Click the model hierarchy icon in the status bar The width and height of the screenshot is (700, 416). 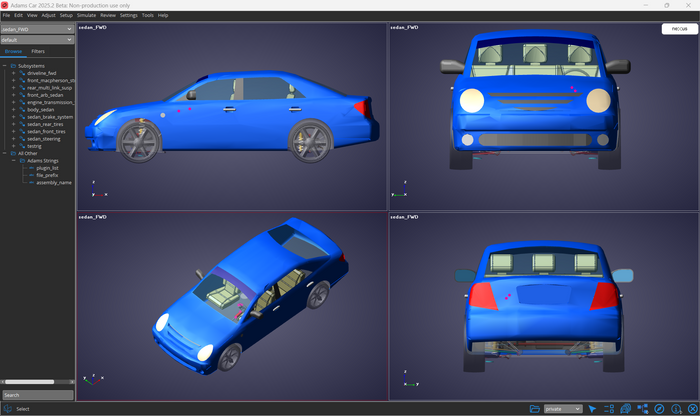642,409
